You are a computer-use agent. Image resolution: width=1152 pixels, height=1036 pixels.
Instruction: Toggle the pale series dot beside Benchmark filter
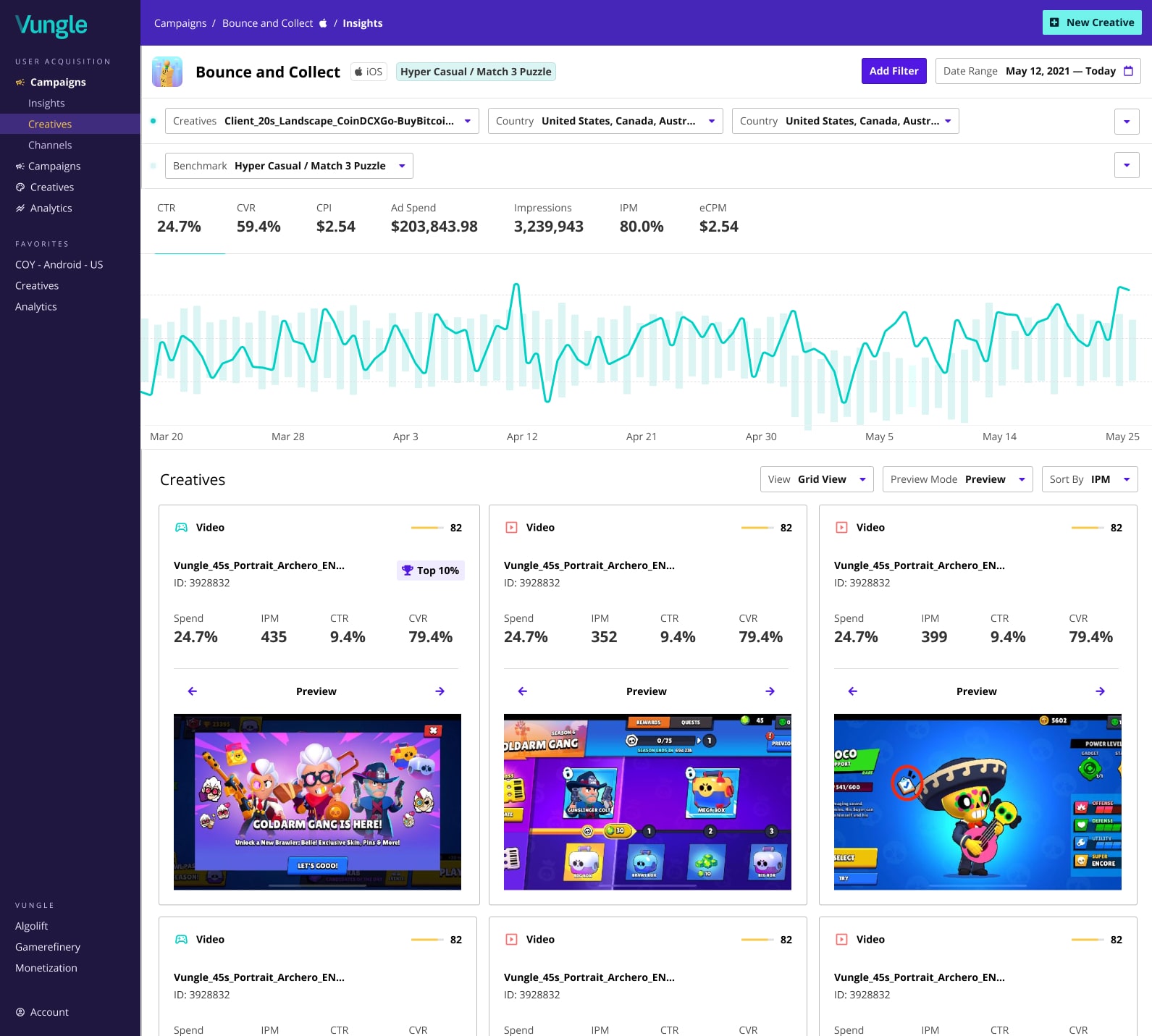153,166
